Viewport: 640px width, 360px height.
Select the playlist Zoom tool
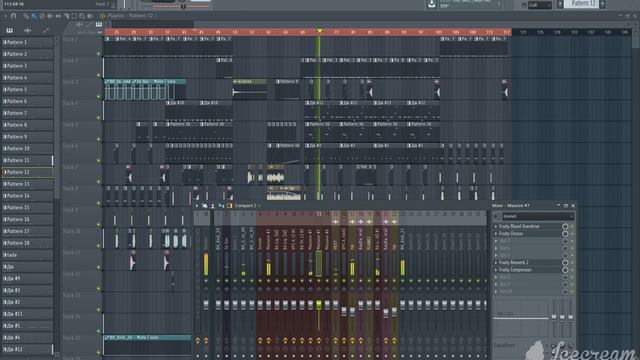click(82, 16)
